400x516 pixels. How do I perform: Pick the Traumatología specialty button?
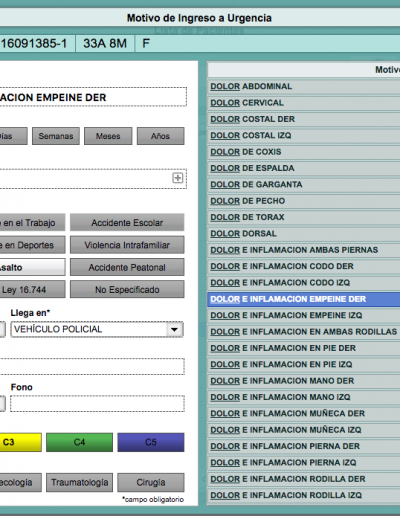79,482
